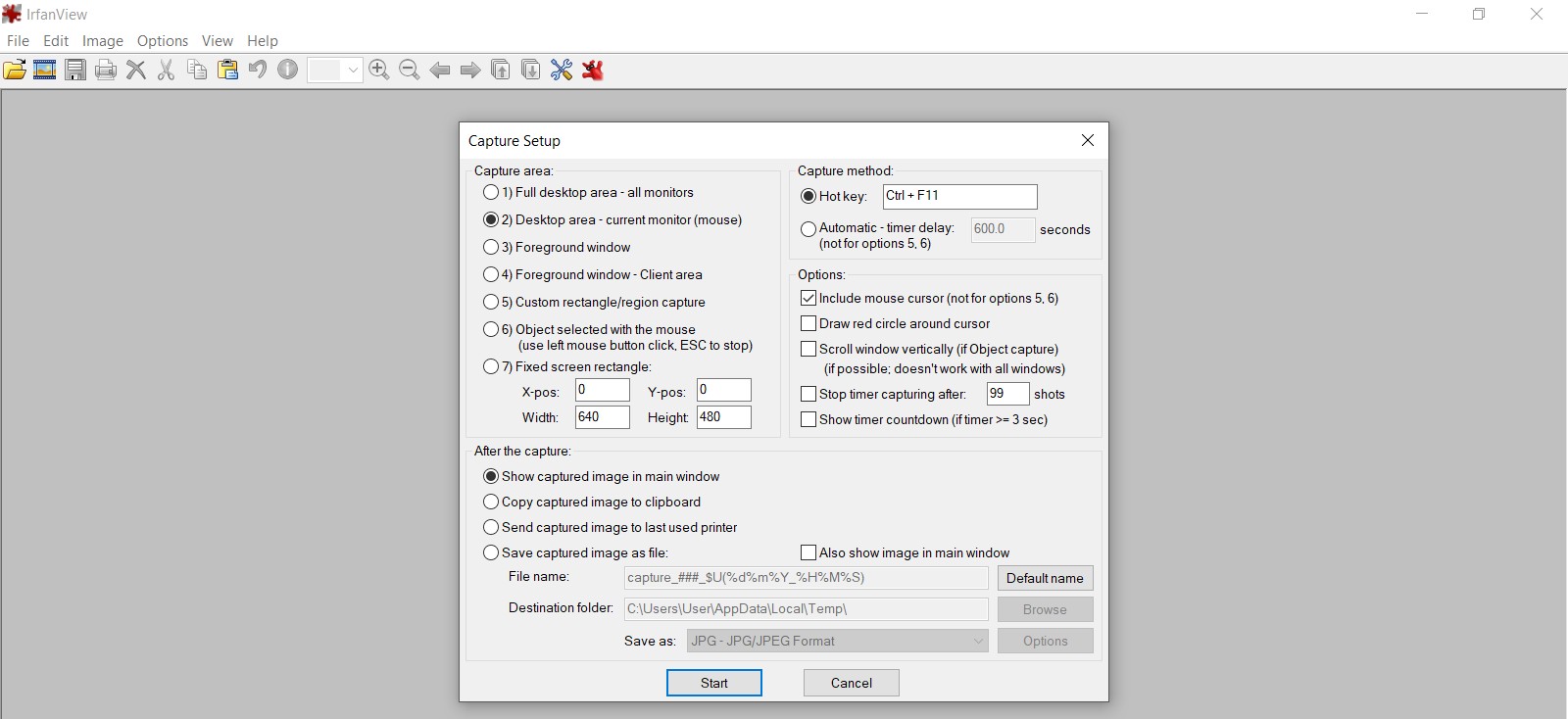Click the Default name button

pyautogui.click(x=1045, y=578)
